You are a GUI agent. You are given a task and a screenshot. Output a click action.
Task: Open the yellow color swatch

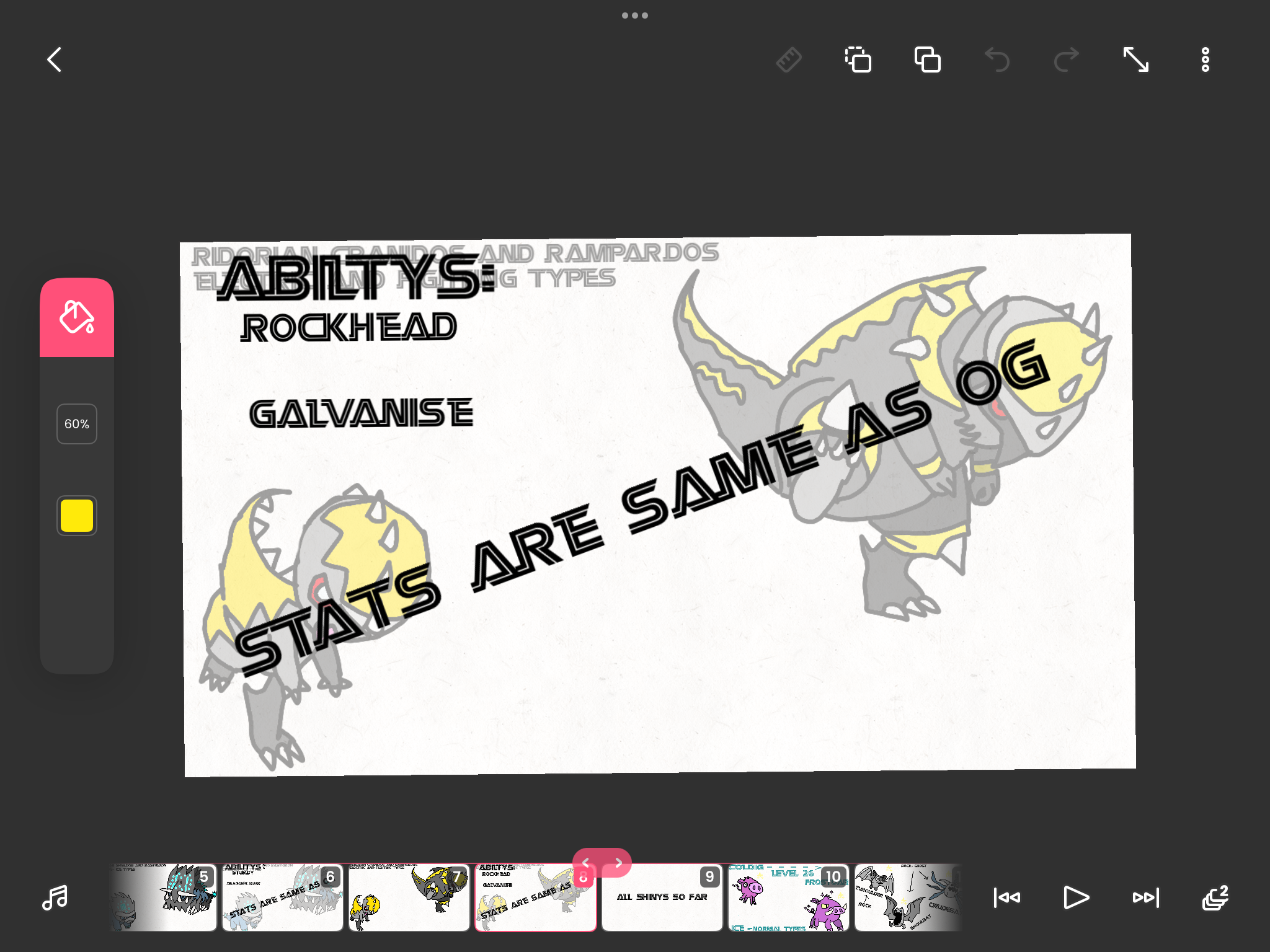pyautogui.click(x=77, y=516)
